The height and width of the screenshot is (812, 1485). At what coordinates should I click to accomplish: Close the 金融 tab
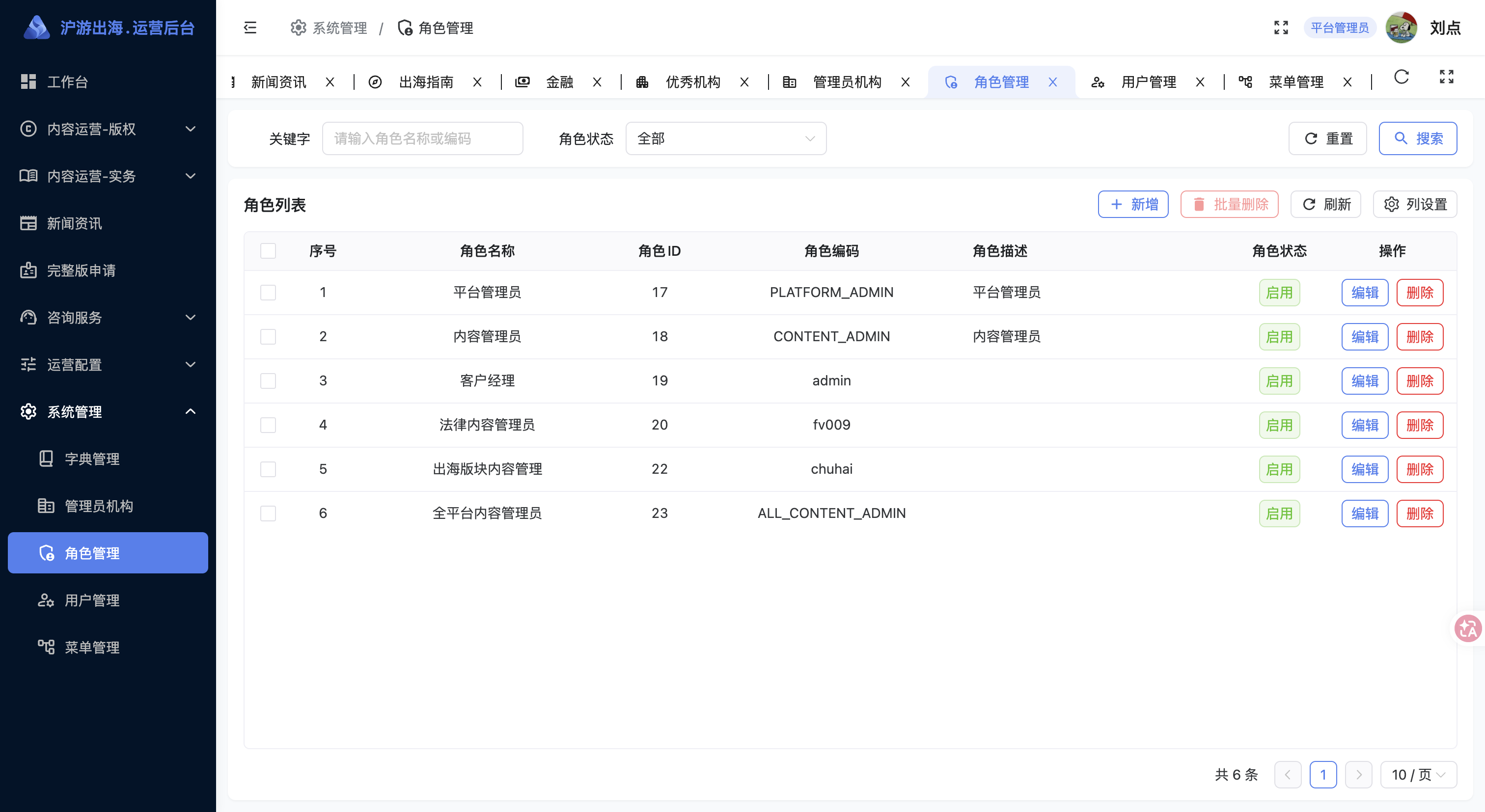597,82
